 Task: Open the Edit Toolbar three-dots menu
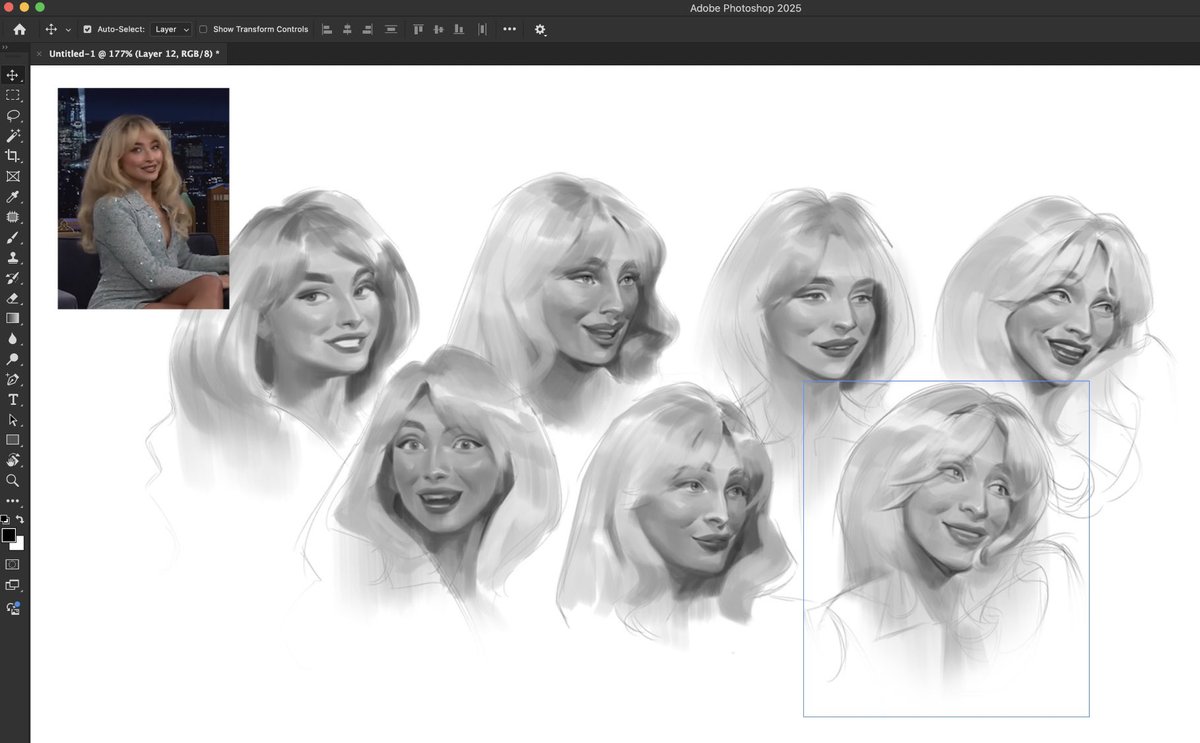[x=13, y=501]
